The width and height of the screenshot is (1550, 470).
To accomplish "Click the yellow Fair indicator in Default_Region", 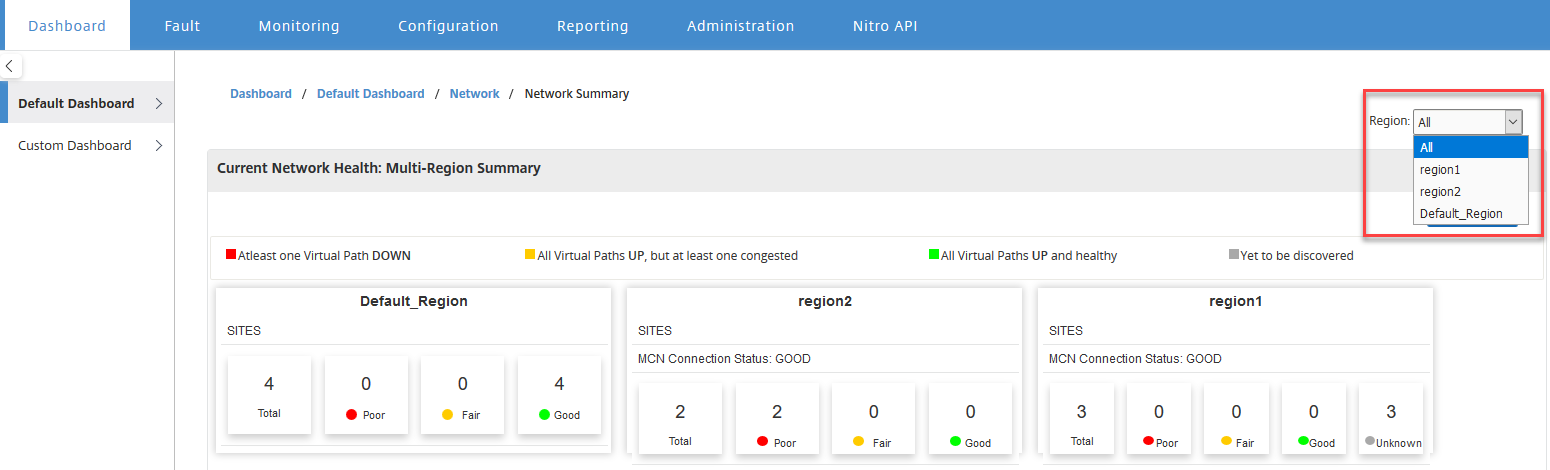I will pos(447,414).
